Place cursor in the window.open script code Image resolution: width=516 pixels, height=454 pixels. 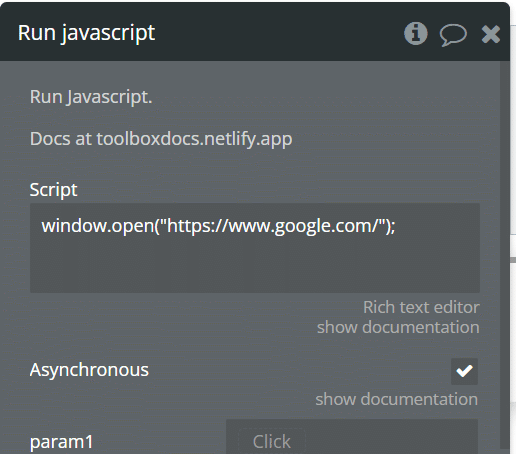point(218,226)
